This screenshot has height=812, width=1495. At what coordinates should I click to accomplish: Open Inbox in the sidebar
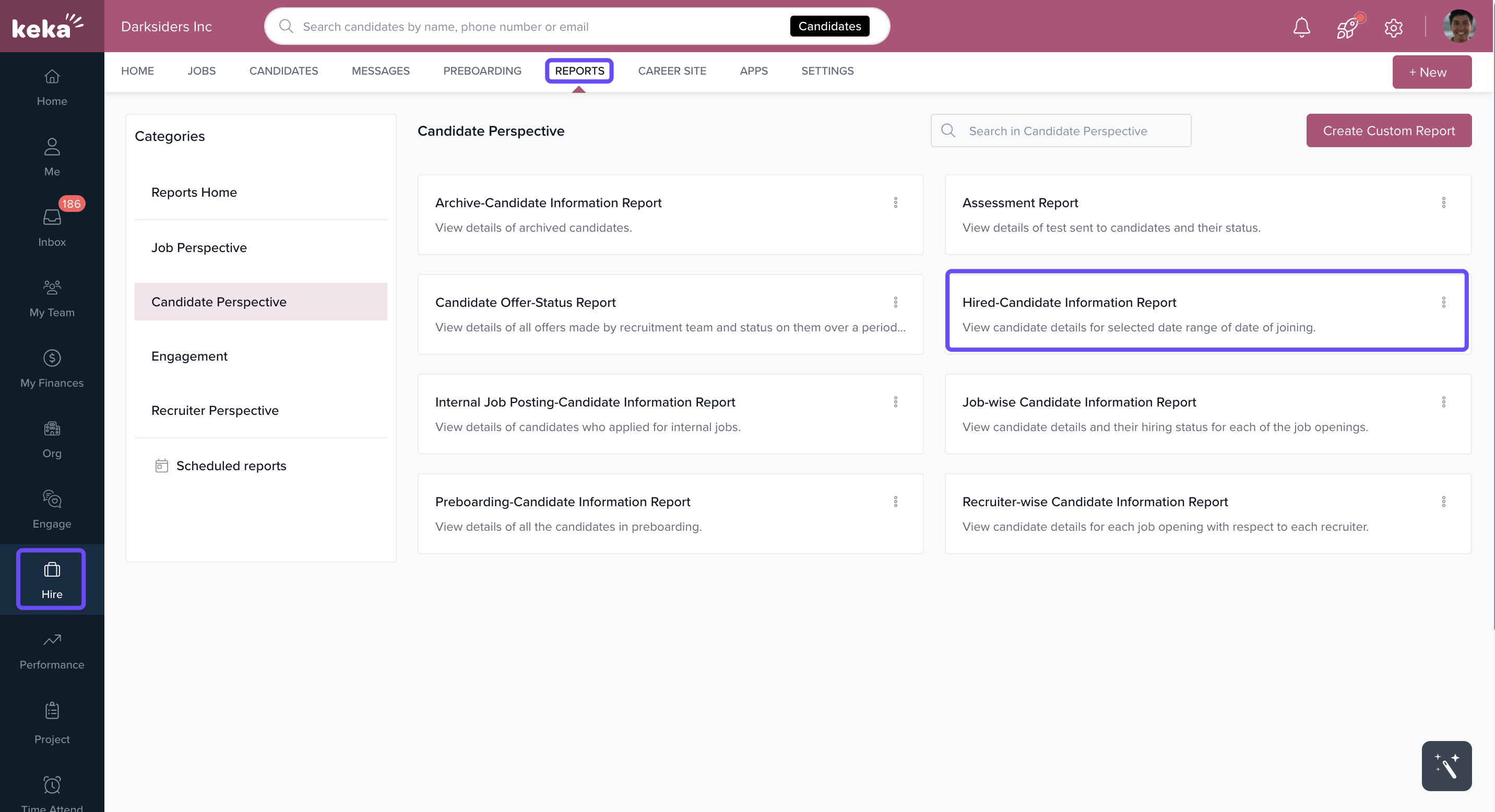pyautogui.click(x=52, y=227)
